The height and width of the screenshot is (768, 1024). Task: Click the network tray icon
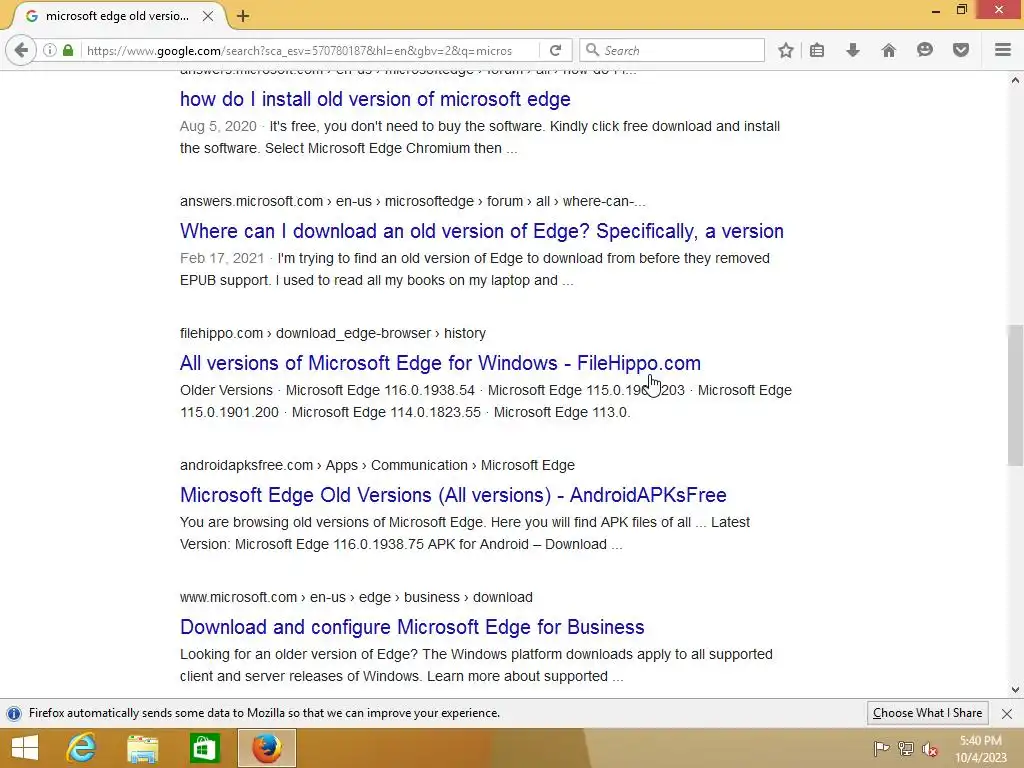(x=906, y=748)
